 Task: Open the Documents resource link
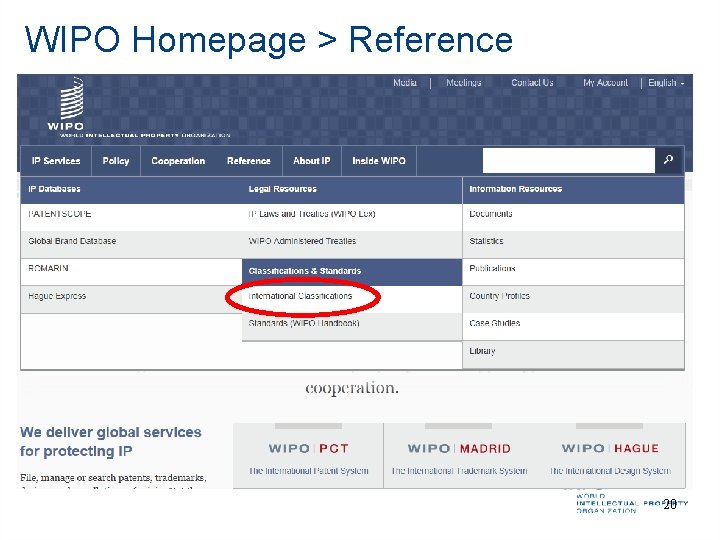[x=490, y=214]
